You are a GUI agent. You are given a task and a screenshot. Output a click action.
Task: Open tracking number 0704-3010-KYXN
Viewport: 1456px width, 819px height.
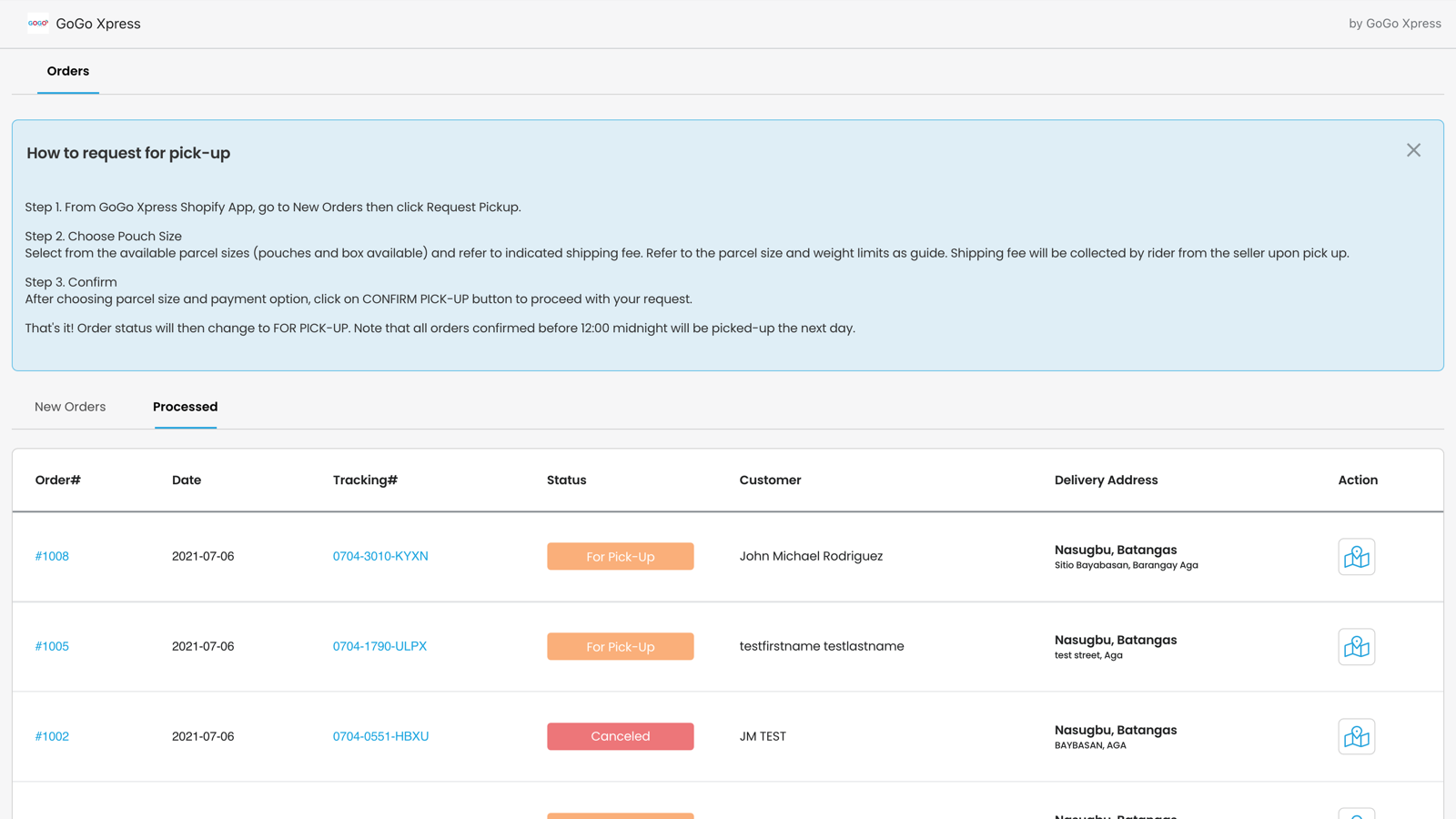(380, 556)
